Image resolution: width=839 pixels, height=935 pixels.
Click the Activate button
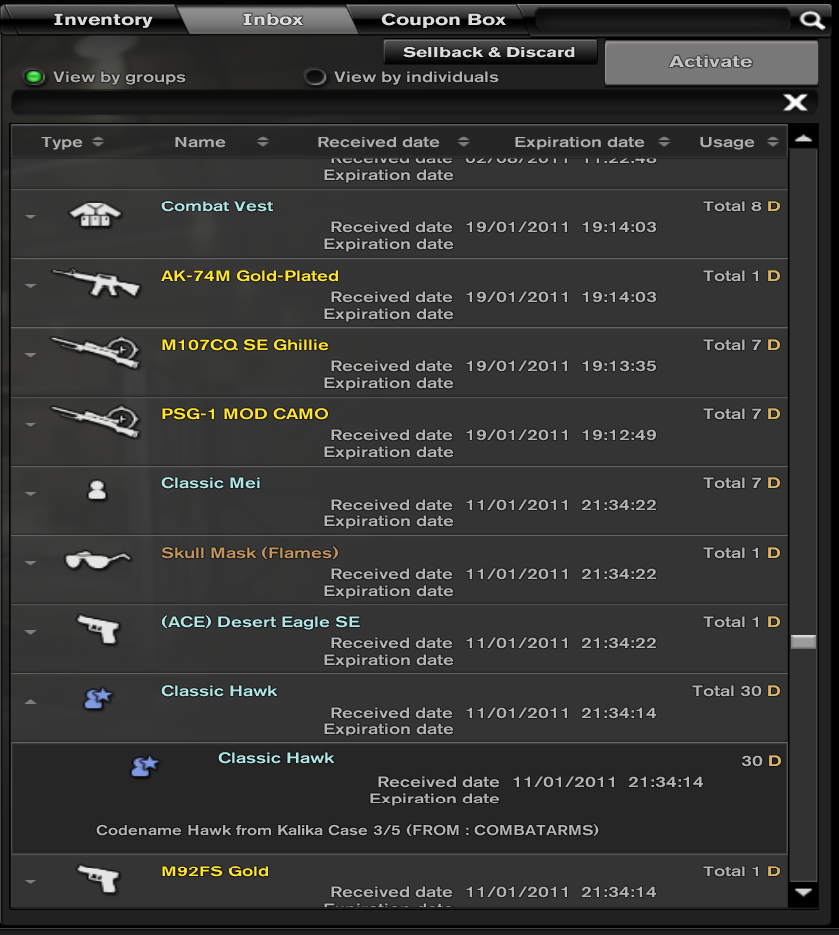(711, 62)
